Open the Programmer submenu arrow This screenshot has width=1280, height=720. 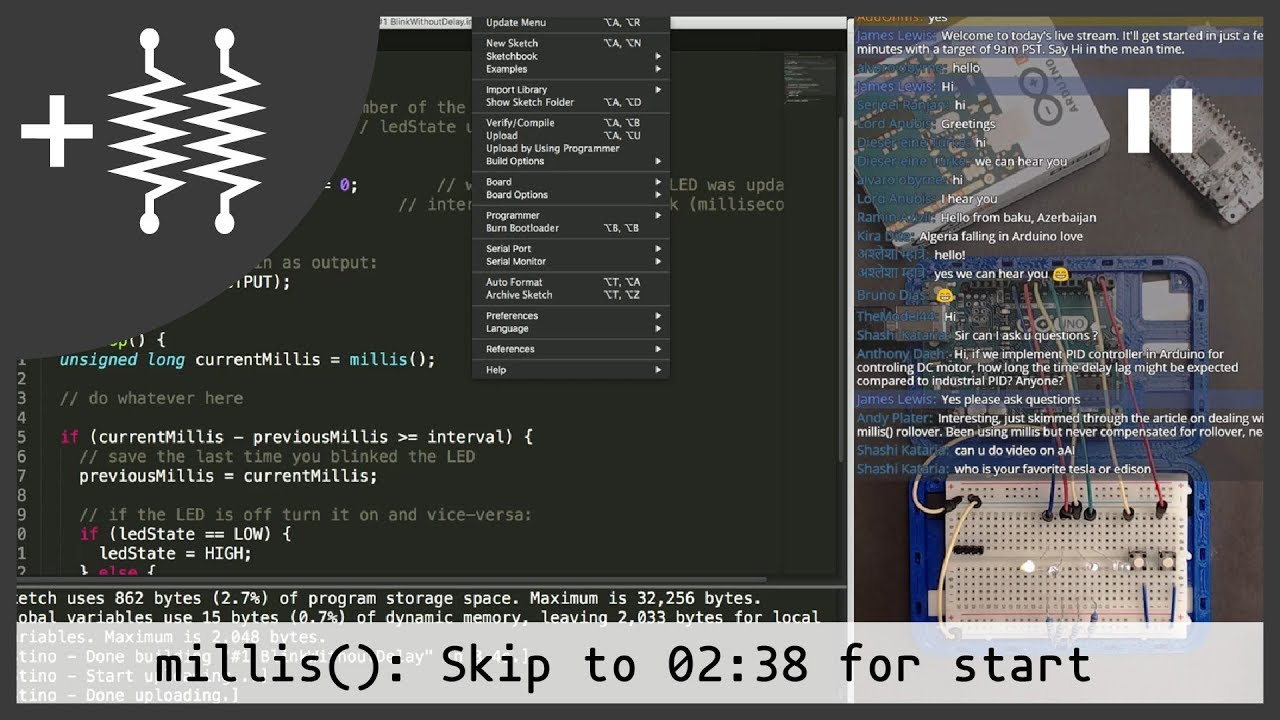658,215
